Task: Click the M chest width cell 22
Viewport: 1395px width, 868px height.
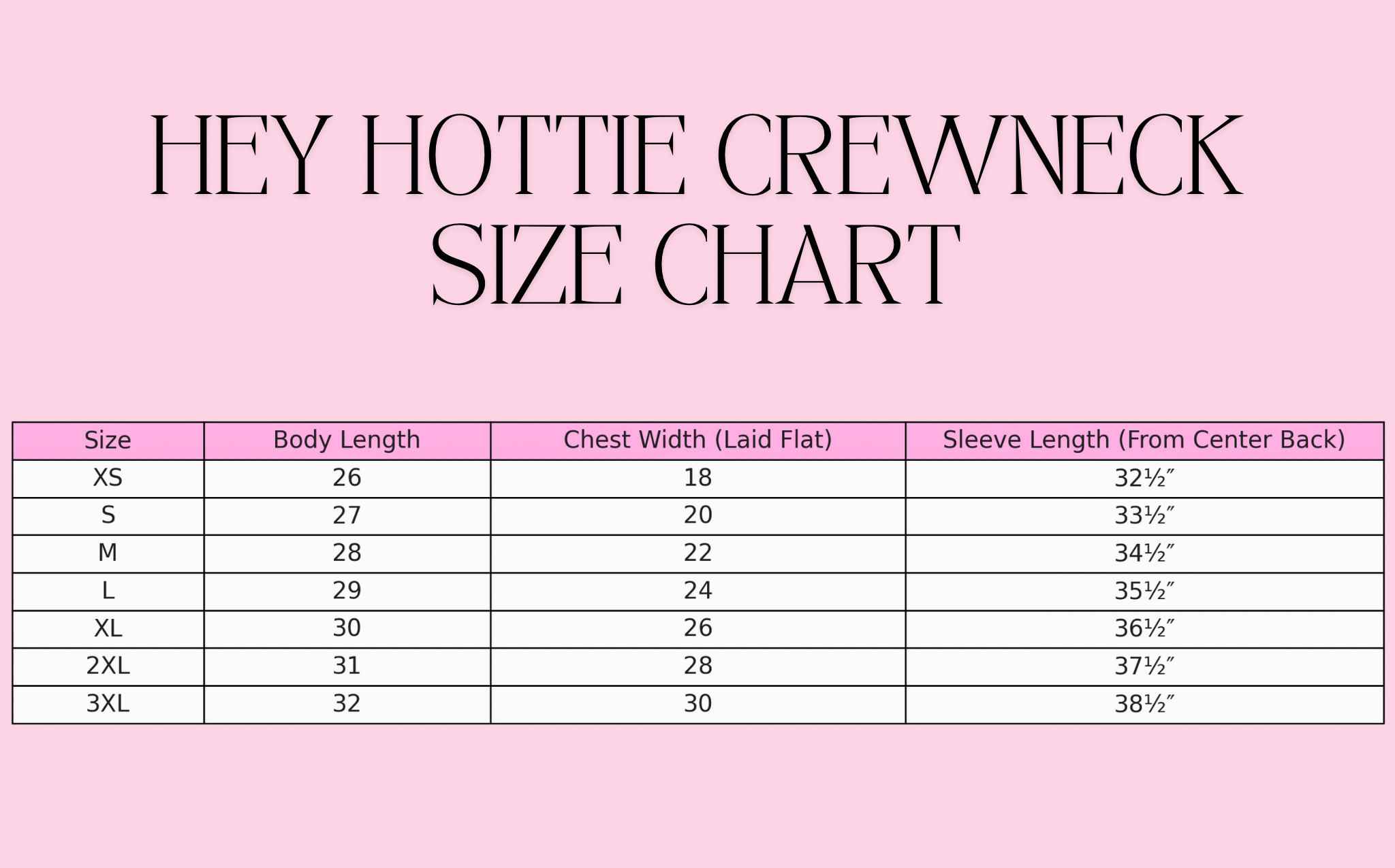Action: (x=697, y=553)
